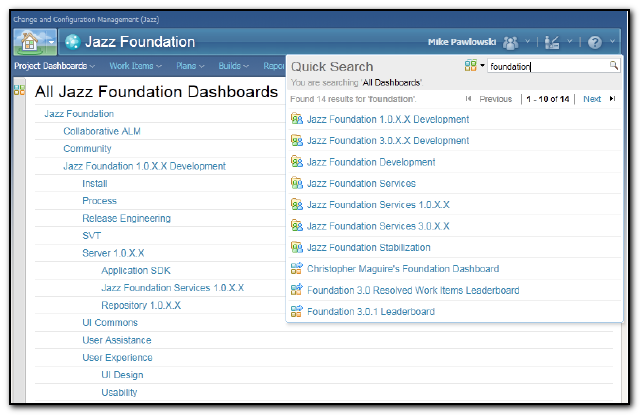Open the Application SDK dashboard link
640x415 pixels.
(x=136, y=271)
